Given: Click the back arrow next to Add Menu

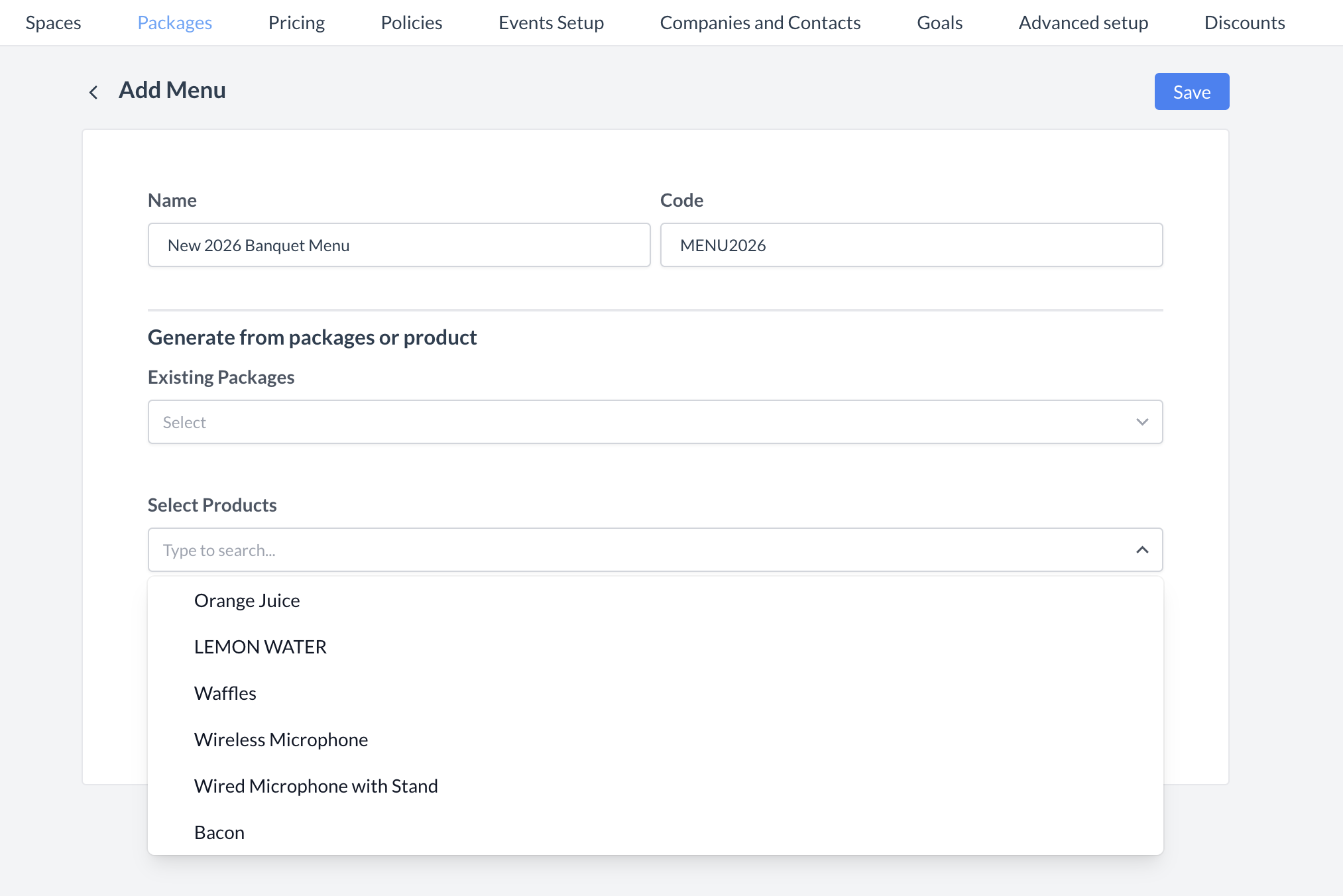Looking at the screenshot, I should [x=93, y=91].
